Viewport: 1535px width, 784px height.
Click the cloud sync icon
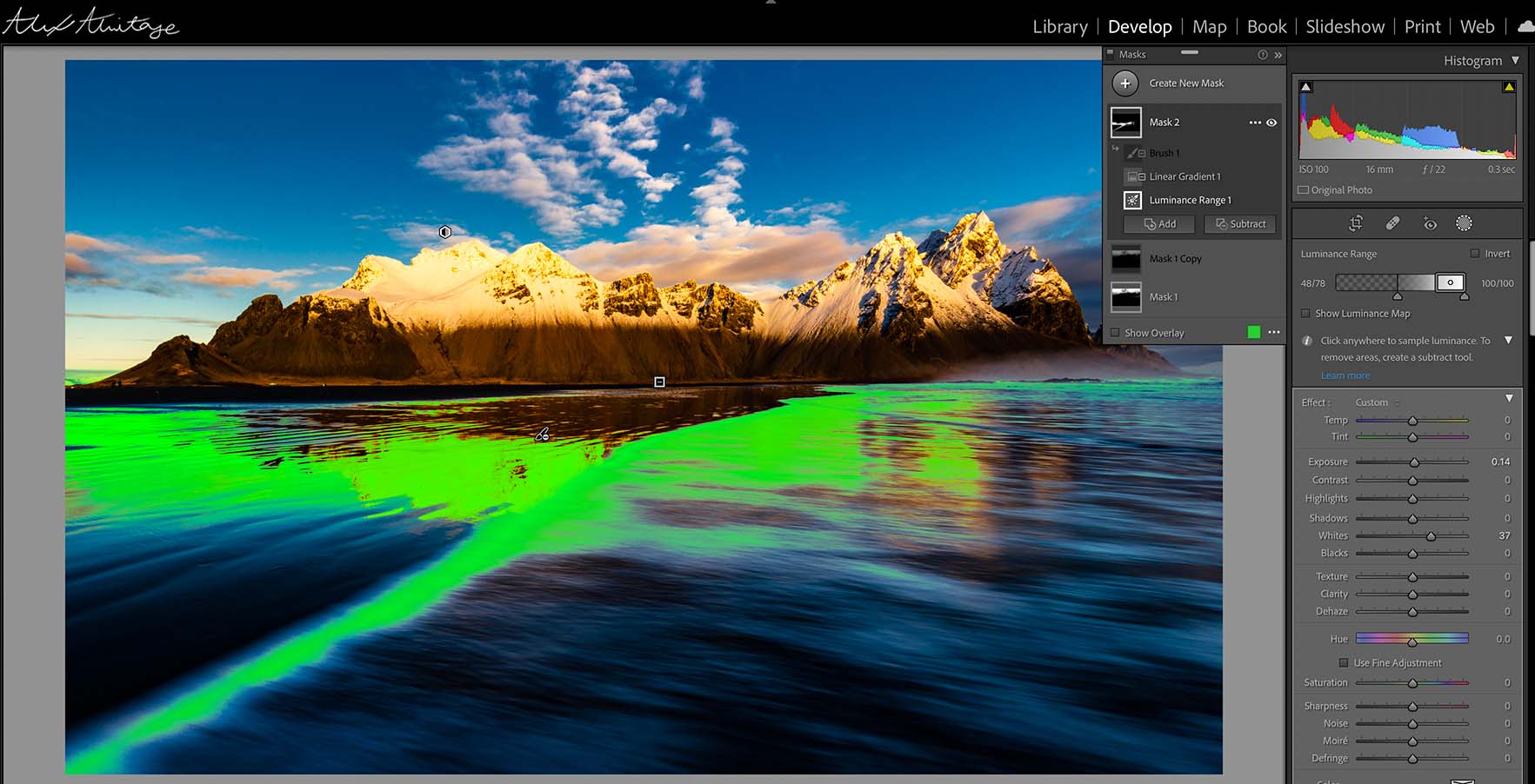[1525, 27]
